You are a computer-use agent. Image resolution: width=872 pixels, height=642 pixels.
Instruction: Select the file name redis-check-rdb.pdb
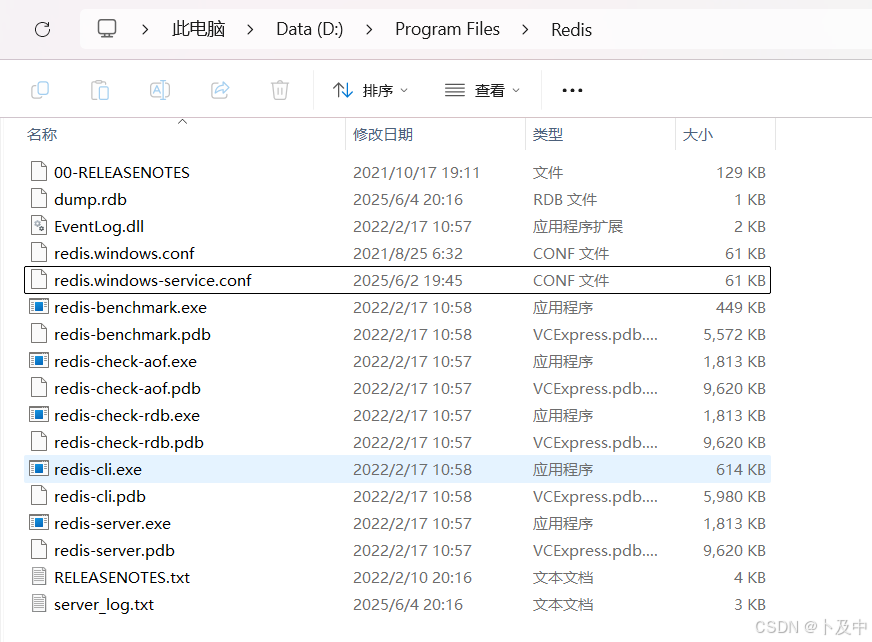[x=129, y=442]
